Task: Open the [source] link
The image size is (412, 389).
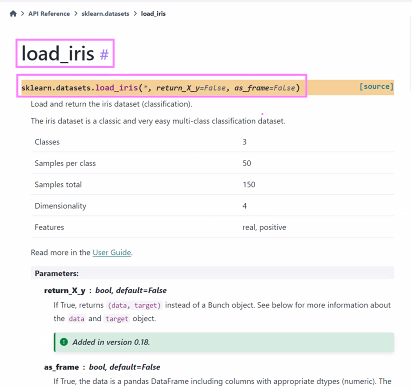Action: 376,87
